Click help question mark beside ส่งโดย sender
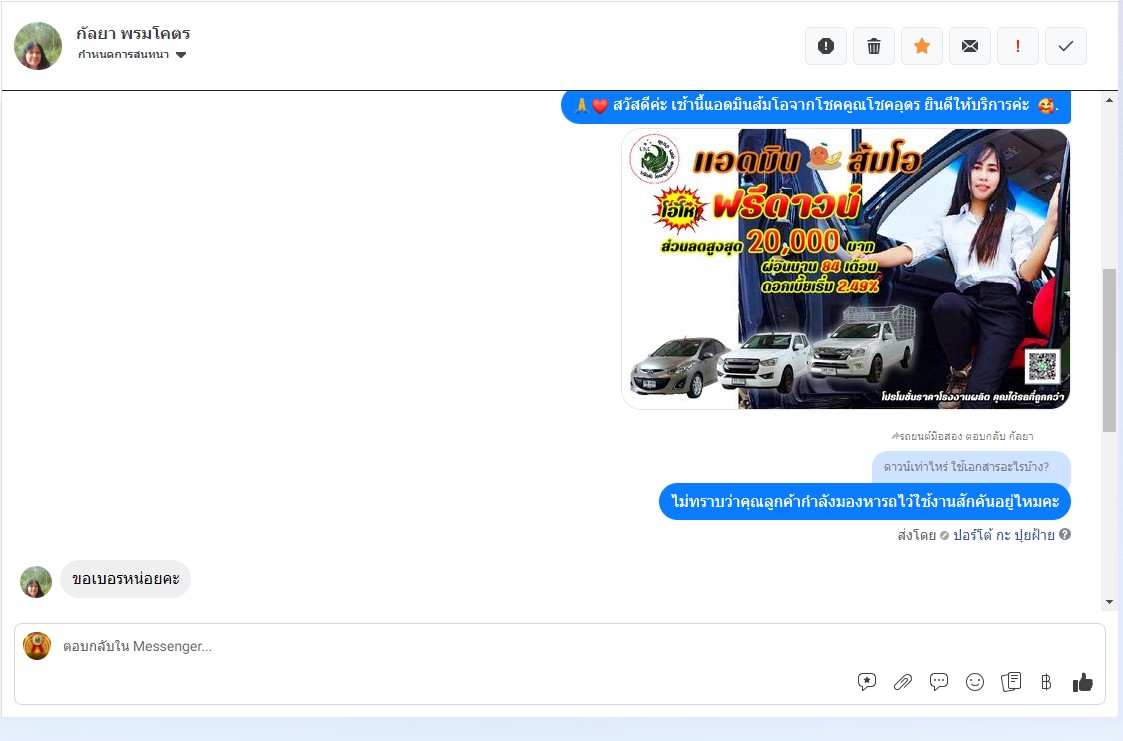This screenshot has width=1123, height=741. click(x=1065, y=534)
